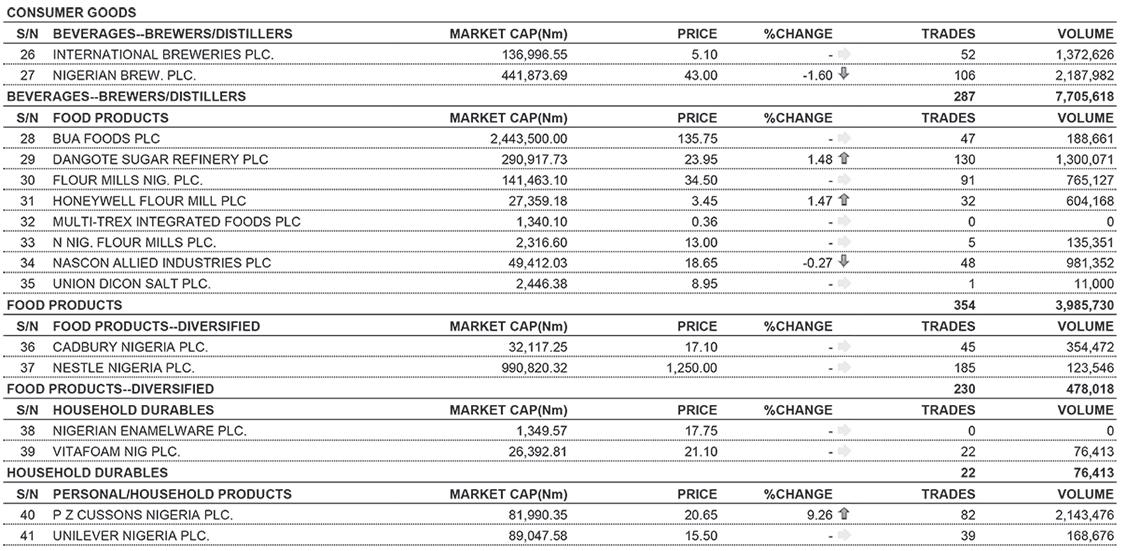Click VITAFOAM NIG PLC. company name
Viewport: 1126px width, 551px height.
[116, 452]
